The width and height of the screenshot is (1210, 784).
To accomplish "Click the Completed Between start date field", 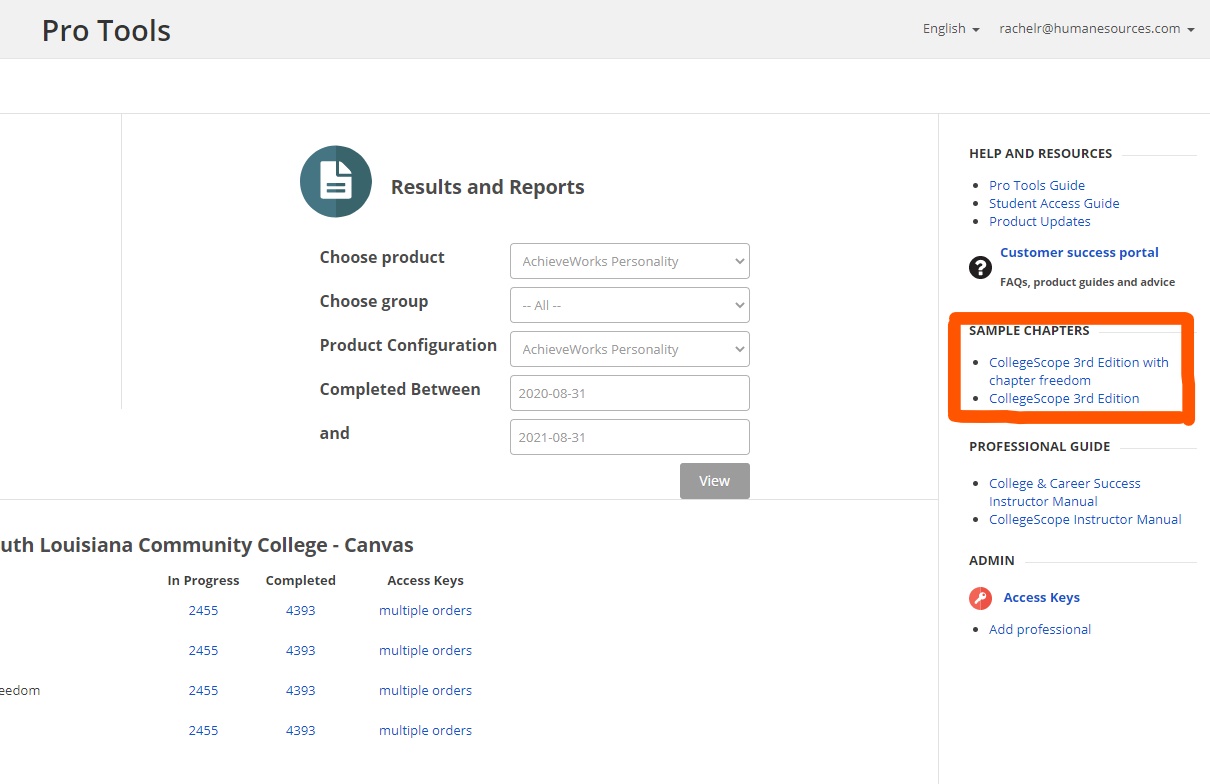I will (629, 393).
